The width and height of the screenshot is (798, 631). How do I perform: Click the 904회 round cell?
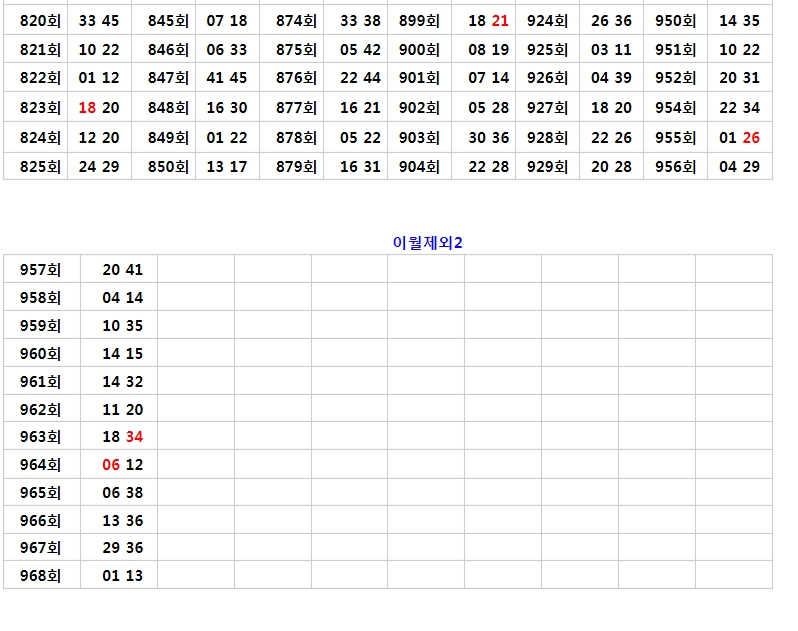pyautogui.click(x=419, y=167)
